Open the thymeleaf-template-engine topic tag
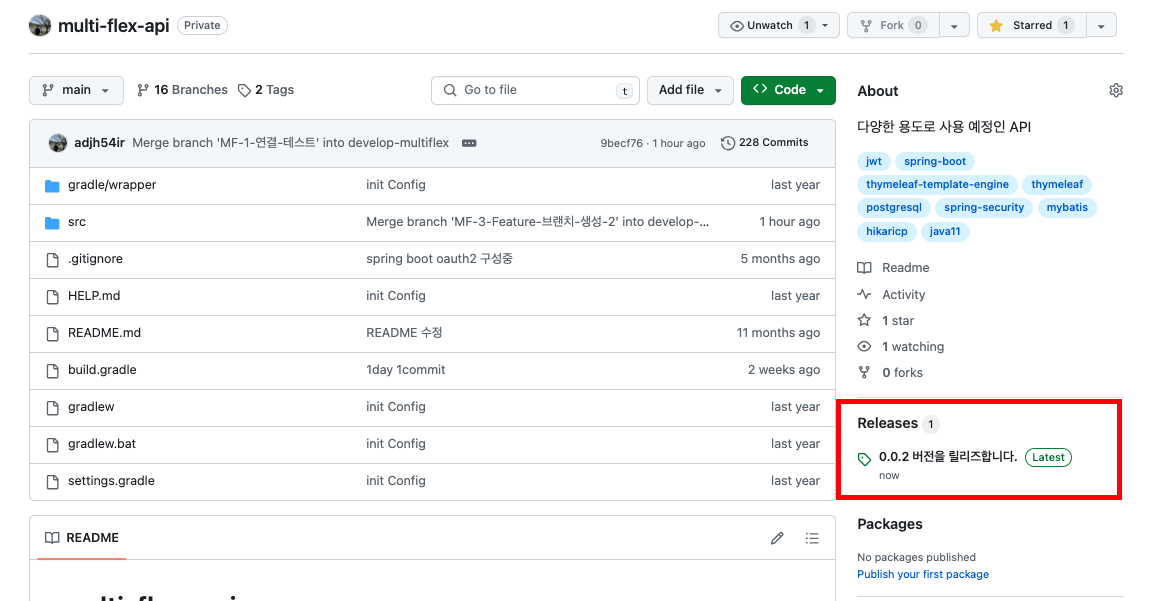 coord(937,185)
